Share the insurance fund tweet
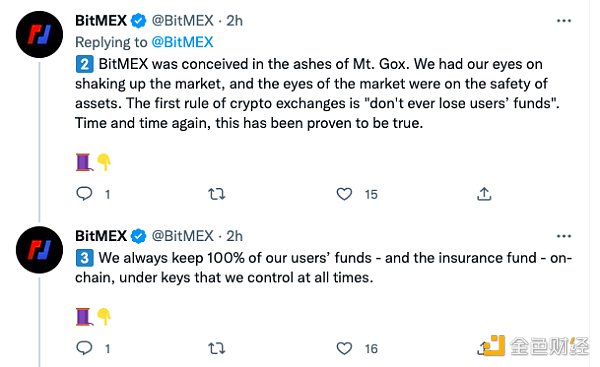Viewport: 600px width, 367px height. 484,347
